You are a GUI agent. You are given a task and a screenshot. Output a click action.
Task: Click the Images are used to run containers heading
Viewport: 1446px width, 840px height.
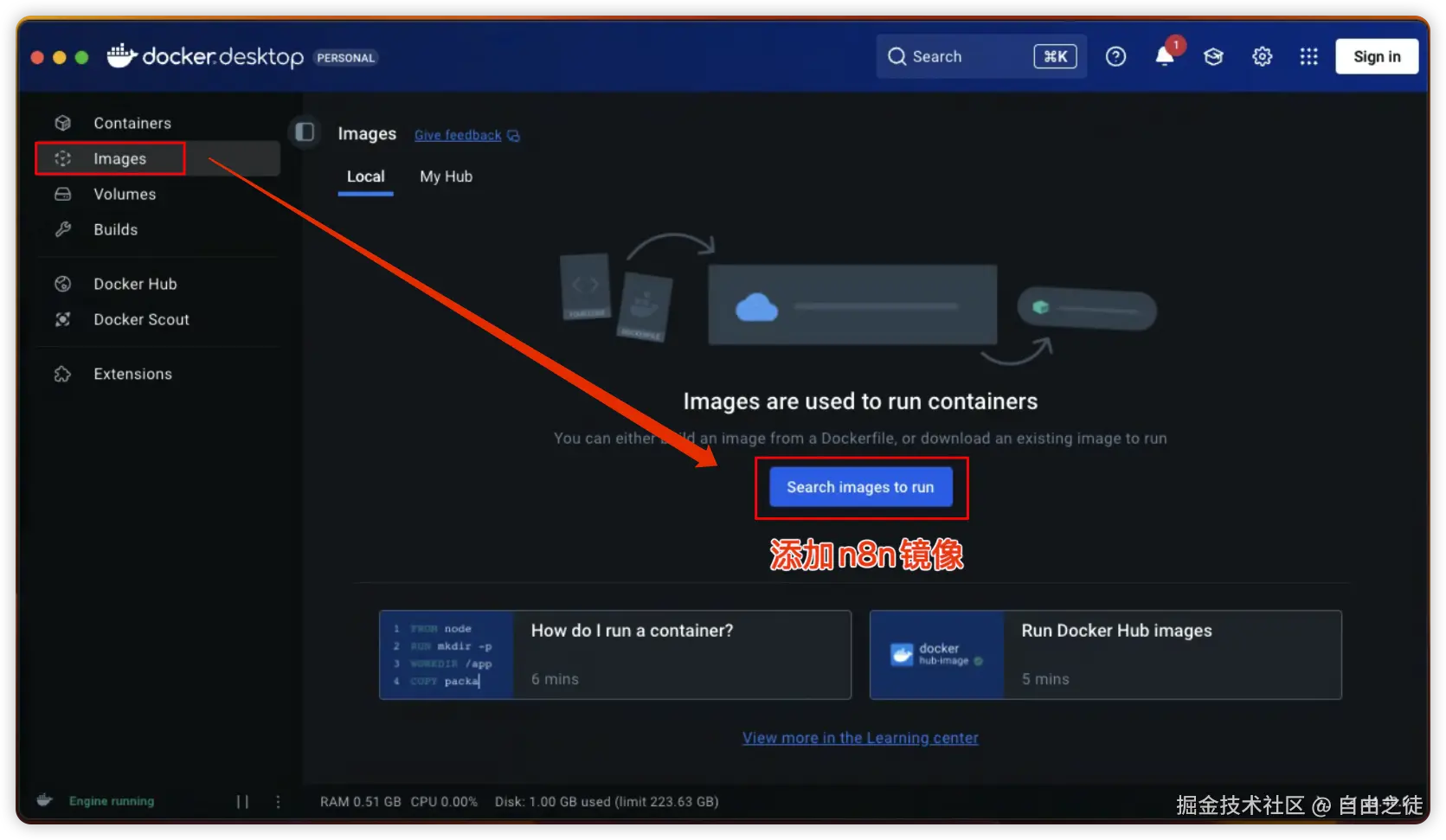coord(860,401)
